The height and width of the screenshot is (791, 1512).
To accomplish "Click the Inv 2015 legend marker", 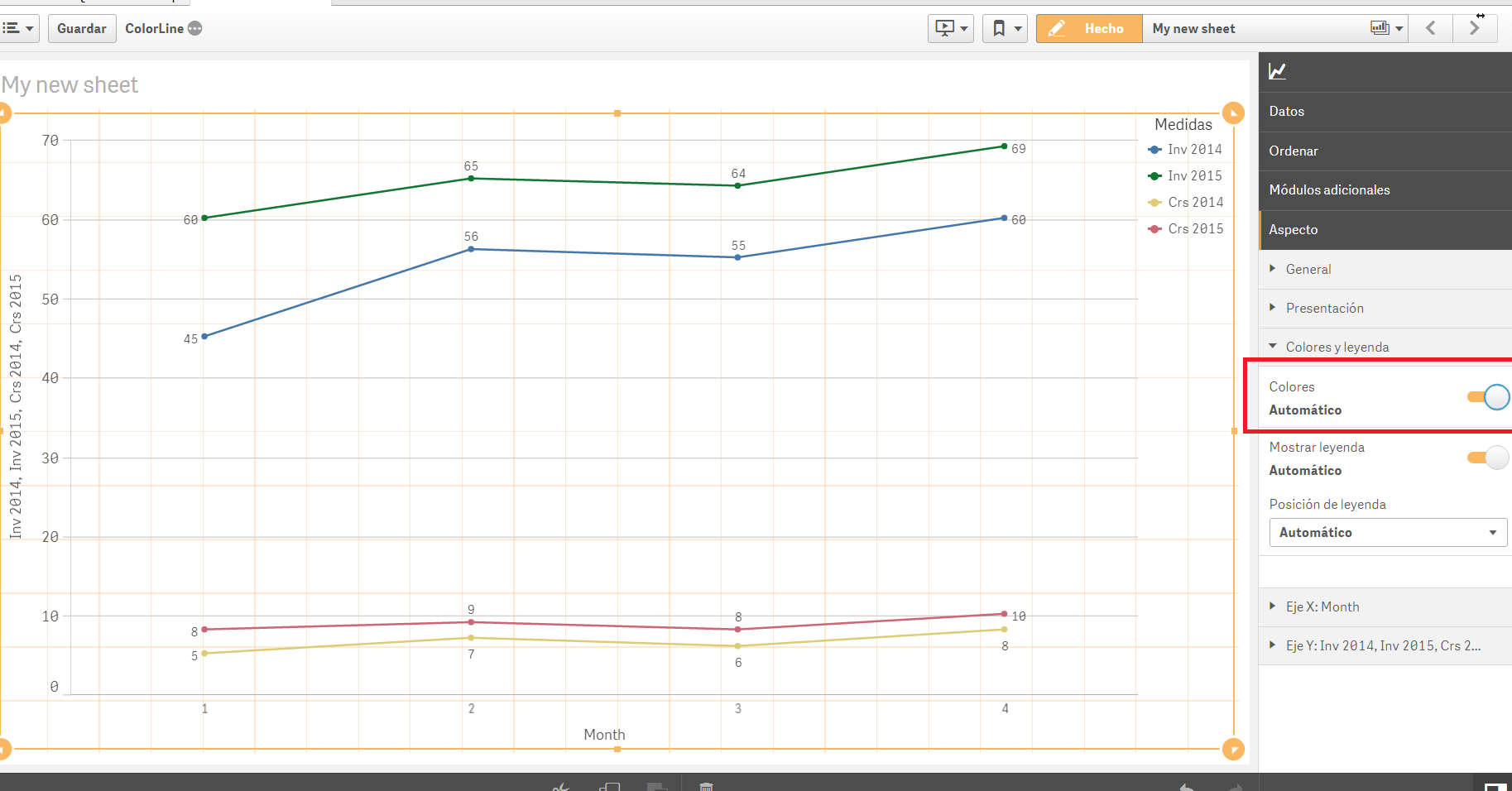I will [x=1155, y=176].
